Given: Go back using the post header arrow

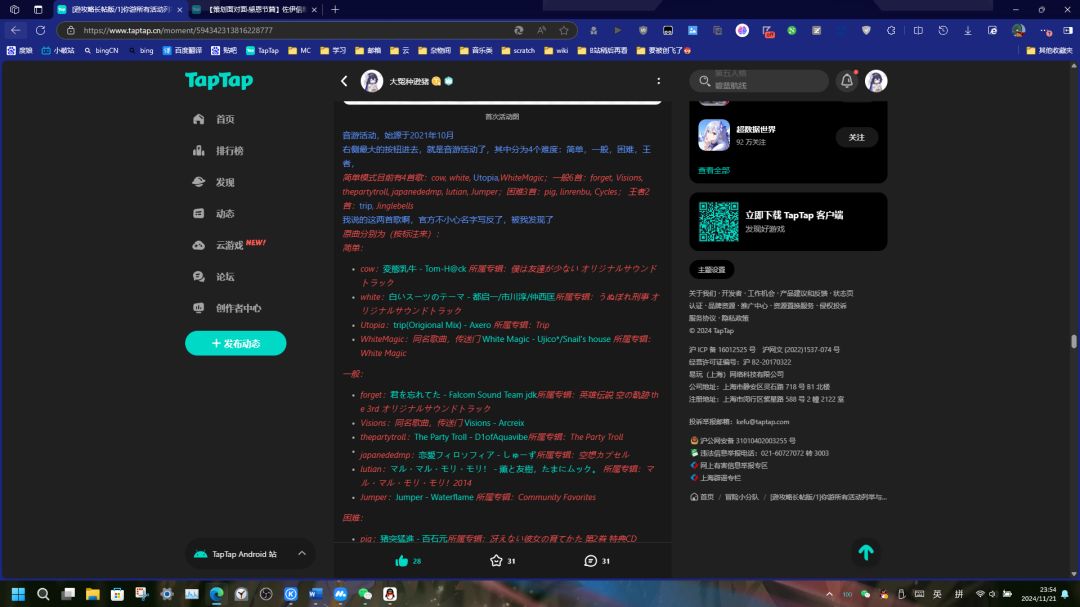Looking at the screenshot, I should 344,81.
